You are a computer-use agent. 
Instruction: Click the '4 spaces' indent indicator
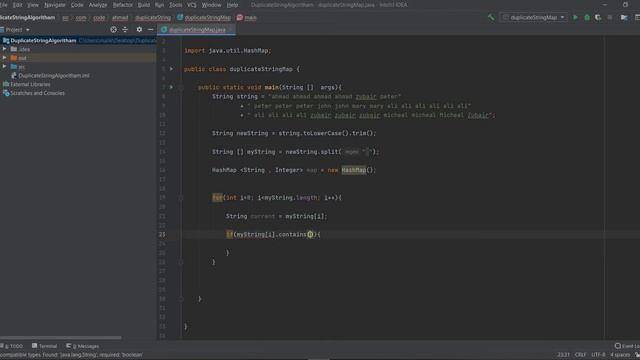[x=620, y=355]
